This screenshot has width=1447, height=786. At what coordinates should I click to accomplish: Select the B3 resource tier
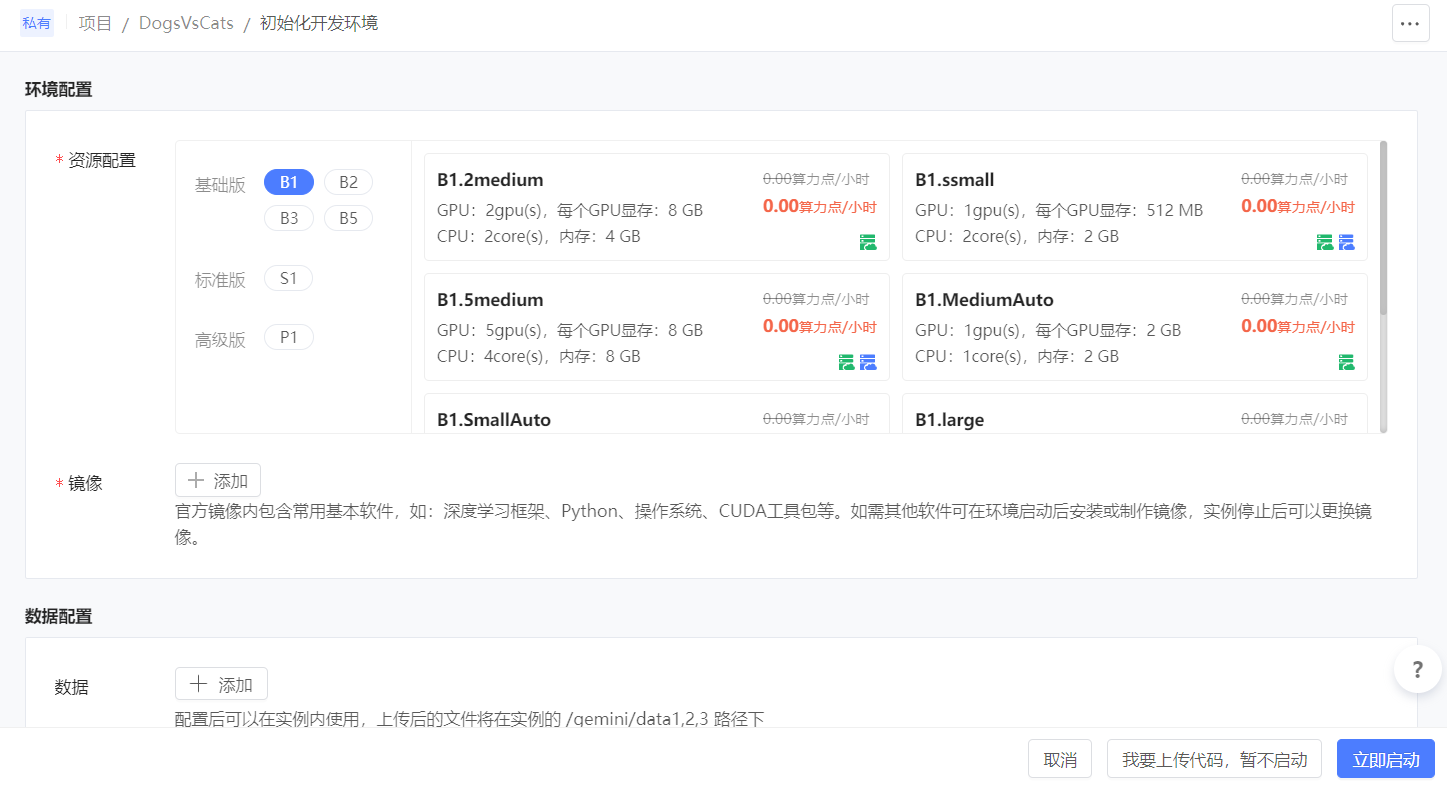click(x=289, y=218)
